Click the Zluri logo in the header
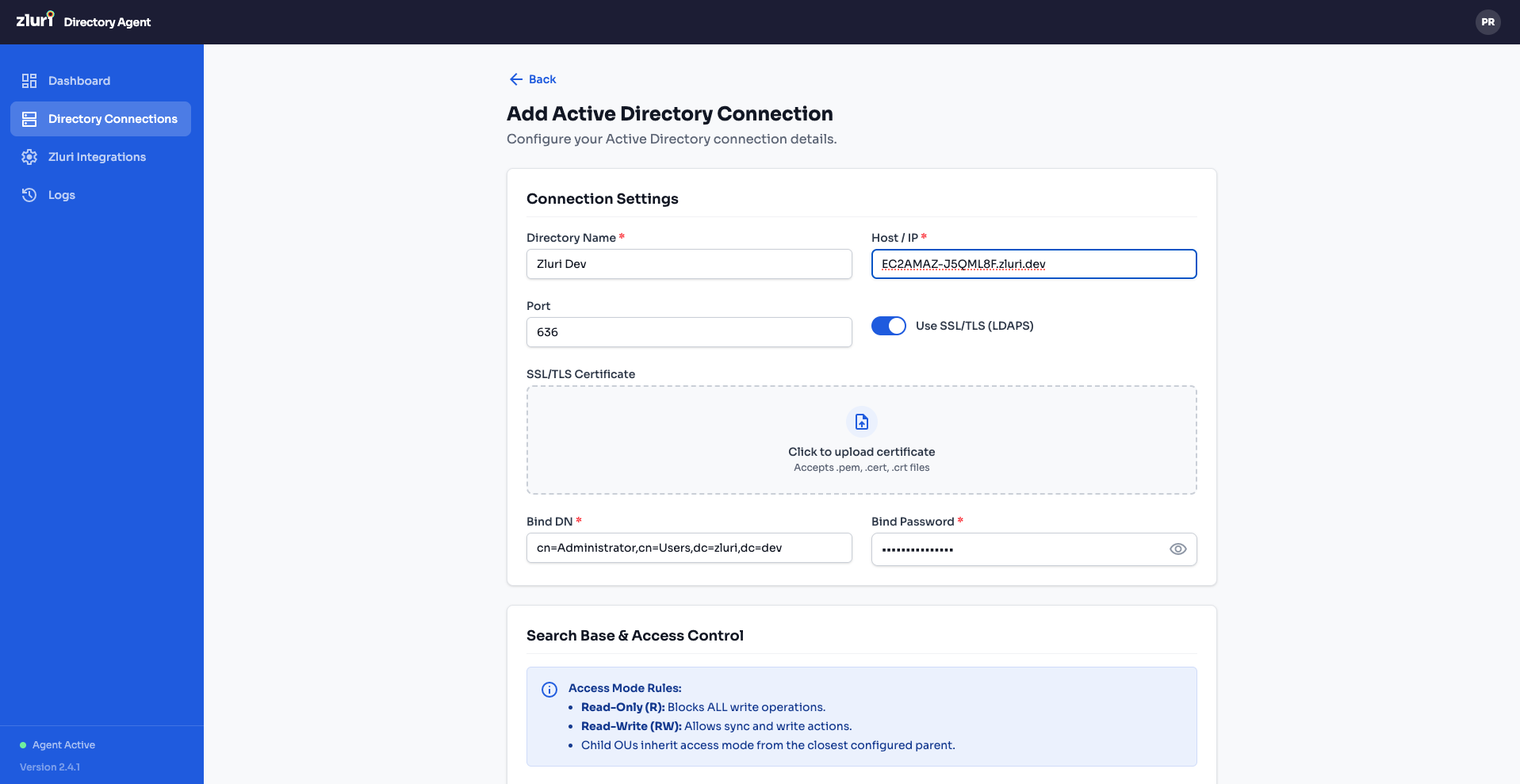The width and height of the screenshot is (1520, 784). click(x=35, y=21)
